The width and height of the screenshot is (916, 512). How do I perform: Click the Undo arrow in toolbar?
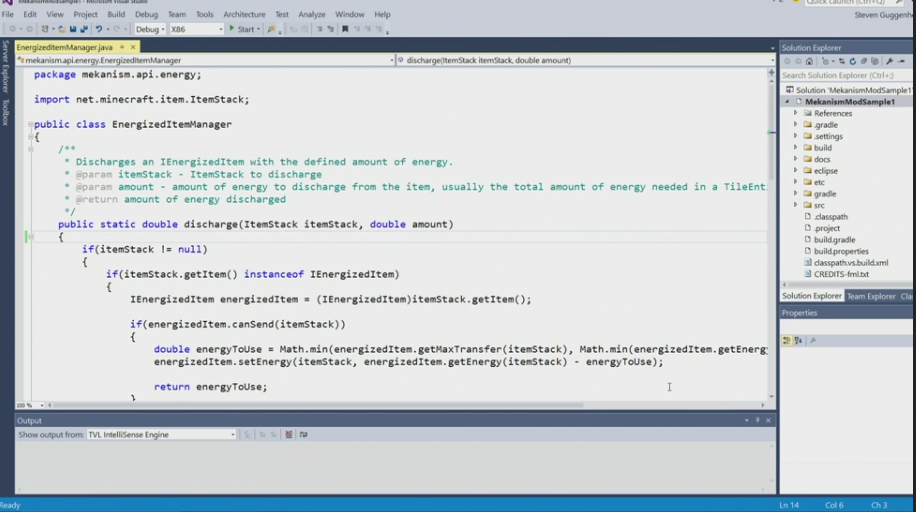point(99,30)
